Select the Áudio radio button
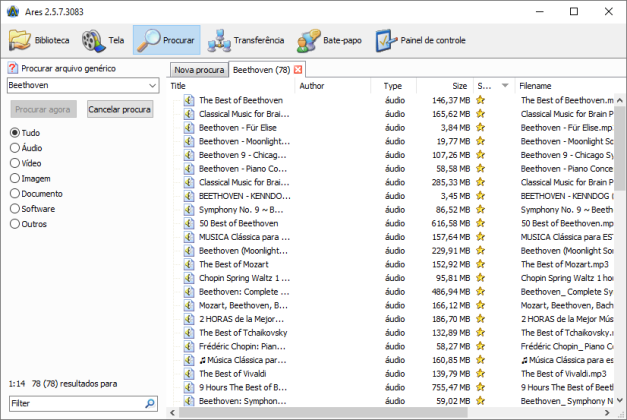627x420 pixels. (15, 148)
